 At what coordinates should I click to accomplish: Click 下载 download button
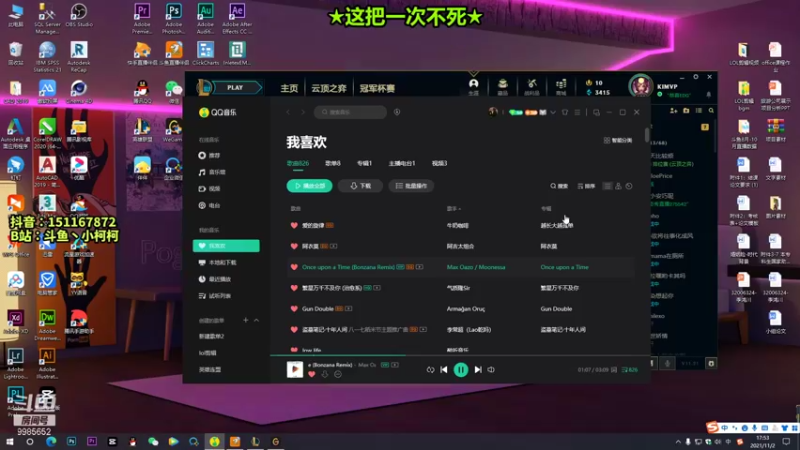tap(360, 186)
